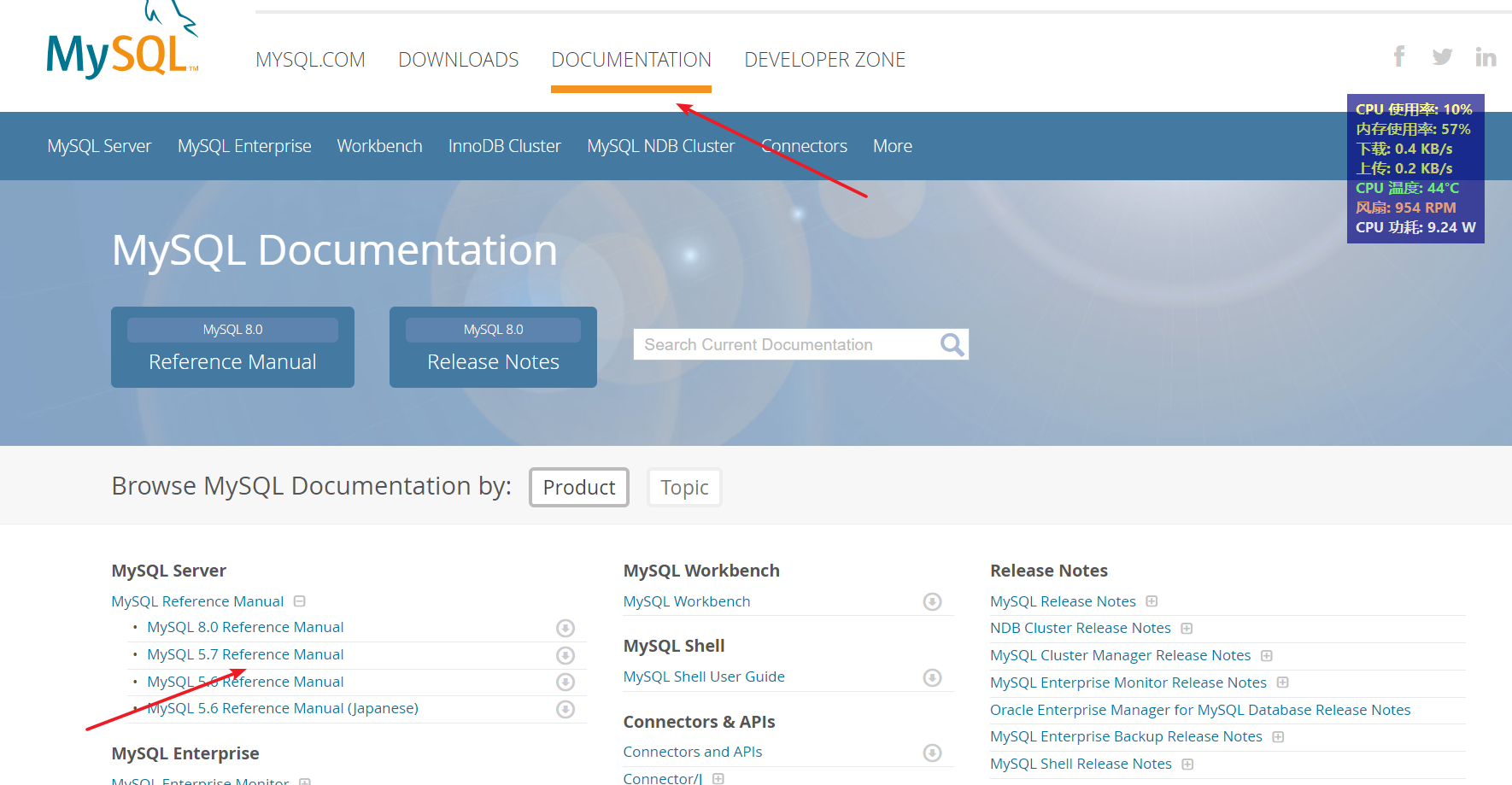Open MySQL Server menu

point(99,146)
